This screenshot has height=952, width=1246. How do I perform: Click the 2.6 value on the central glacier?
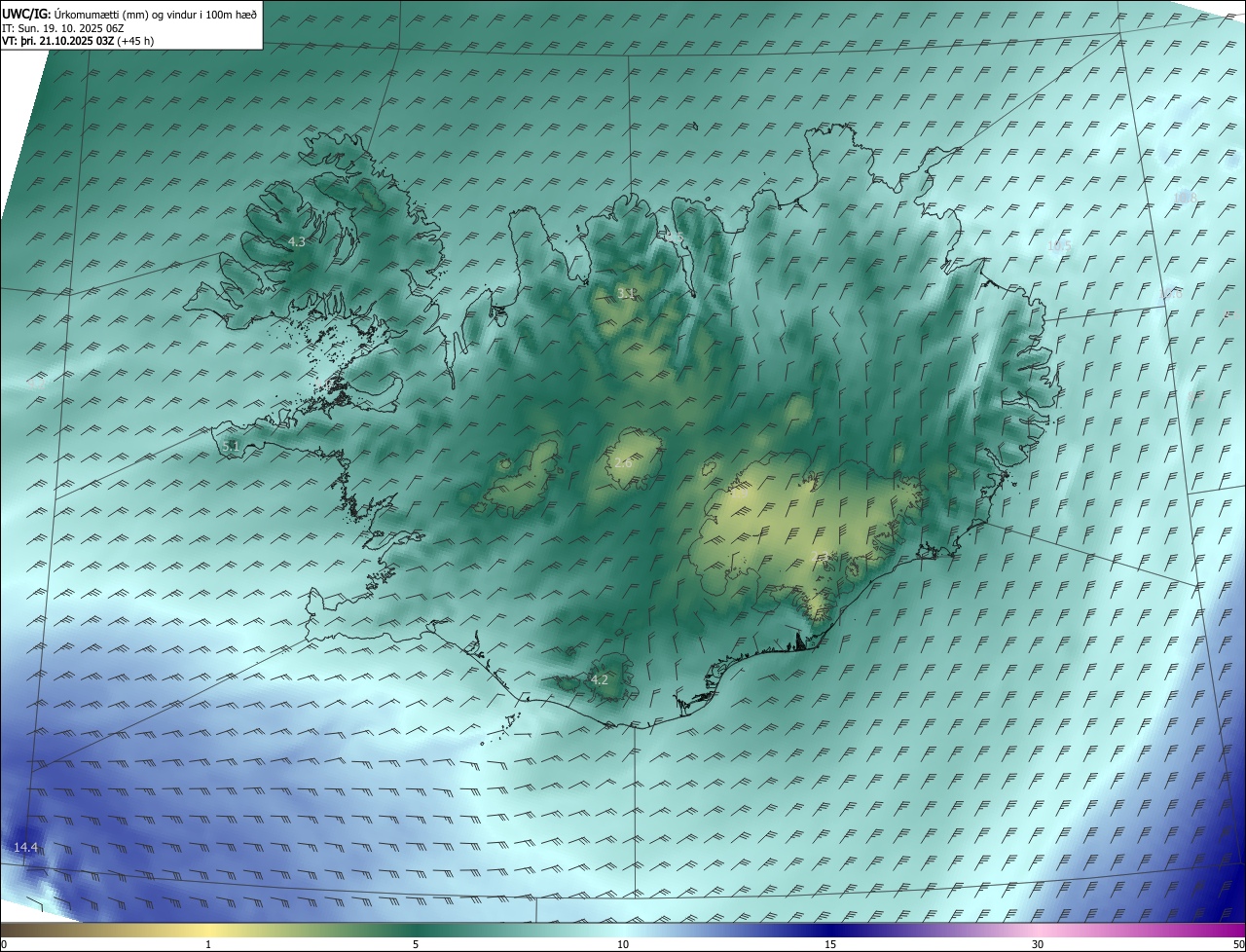point(623,462)
